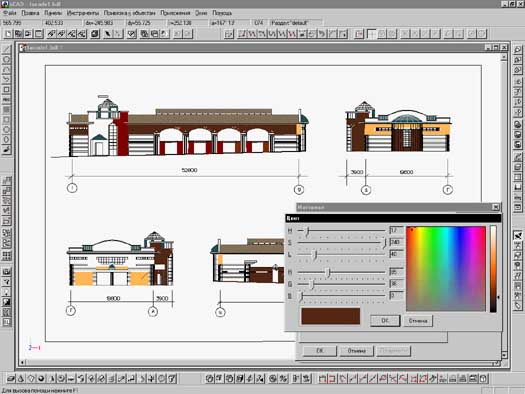525x394 pixels.
Task: Click the H hue slider in color dialog
Action: click(x=341, y=231)
